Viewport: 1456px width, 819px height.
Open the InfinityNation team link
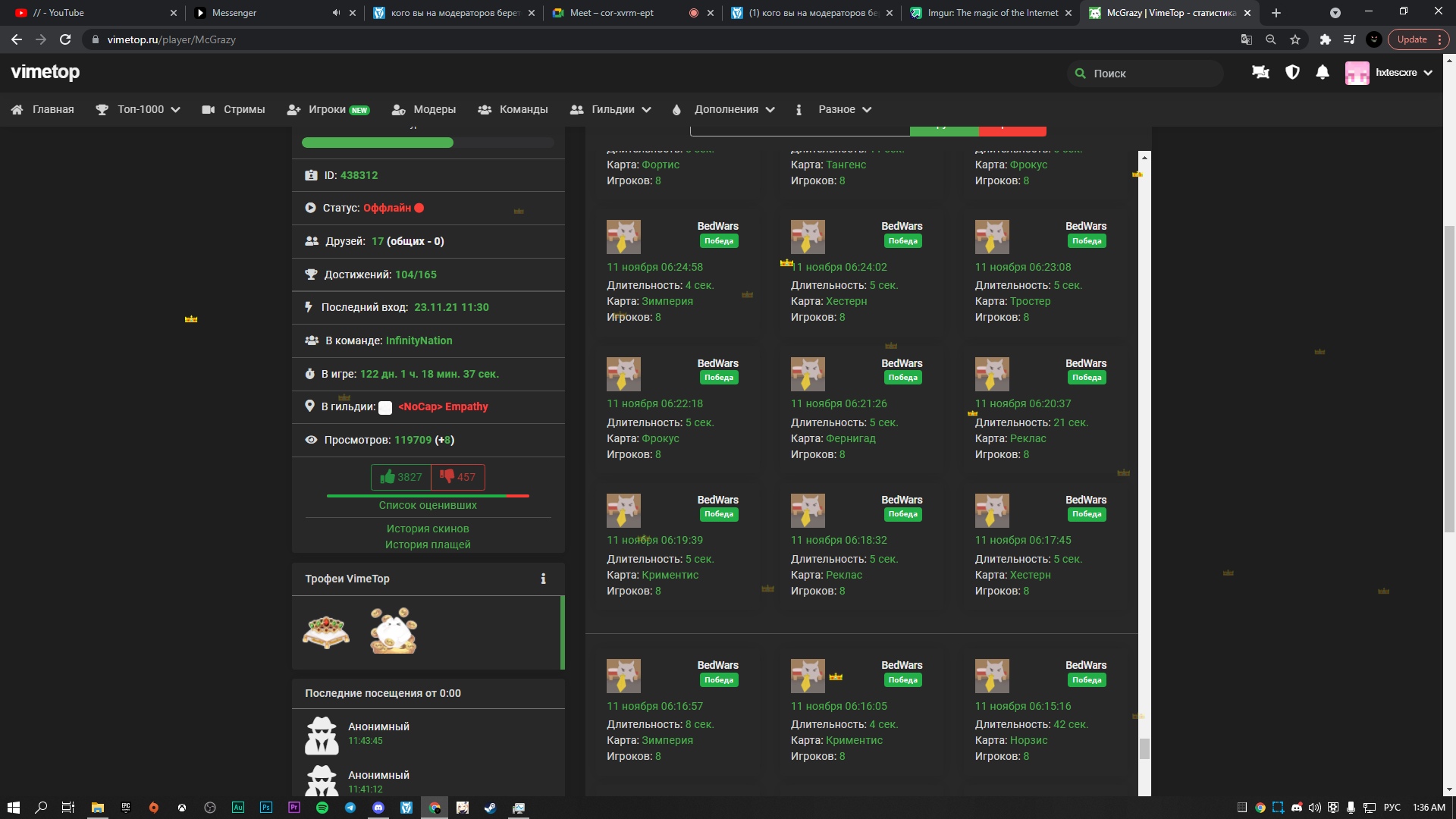tap(419, 340)
